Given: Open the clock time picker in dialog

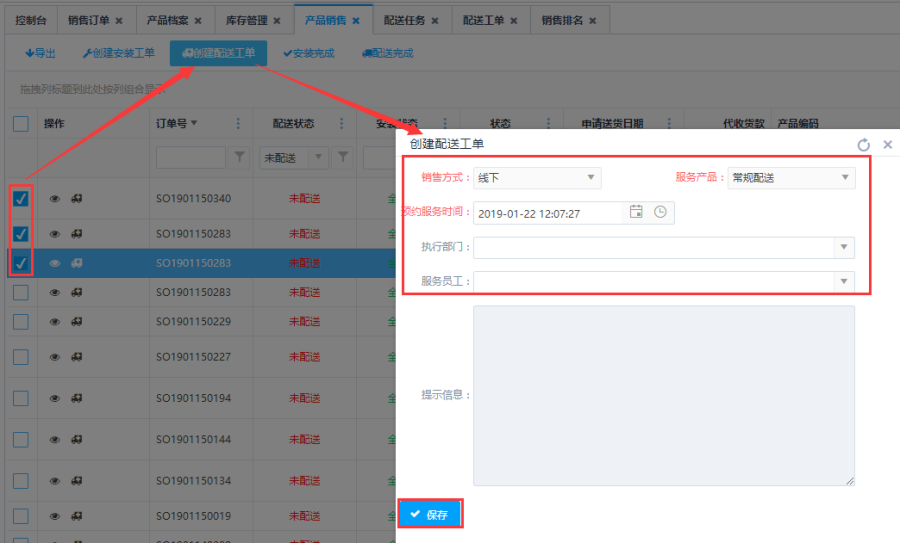Looking at the screenshot, I should click(x=660, y=212).
